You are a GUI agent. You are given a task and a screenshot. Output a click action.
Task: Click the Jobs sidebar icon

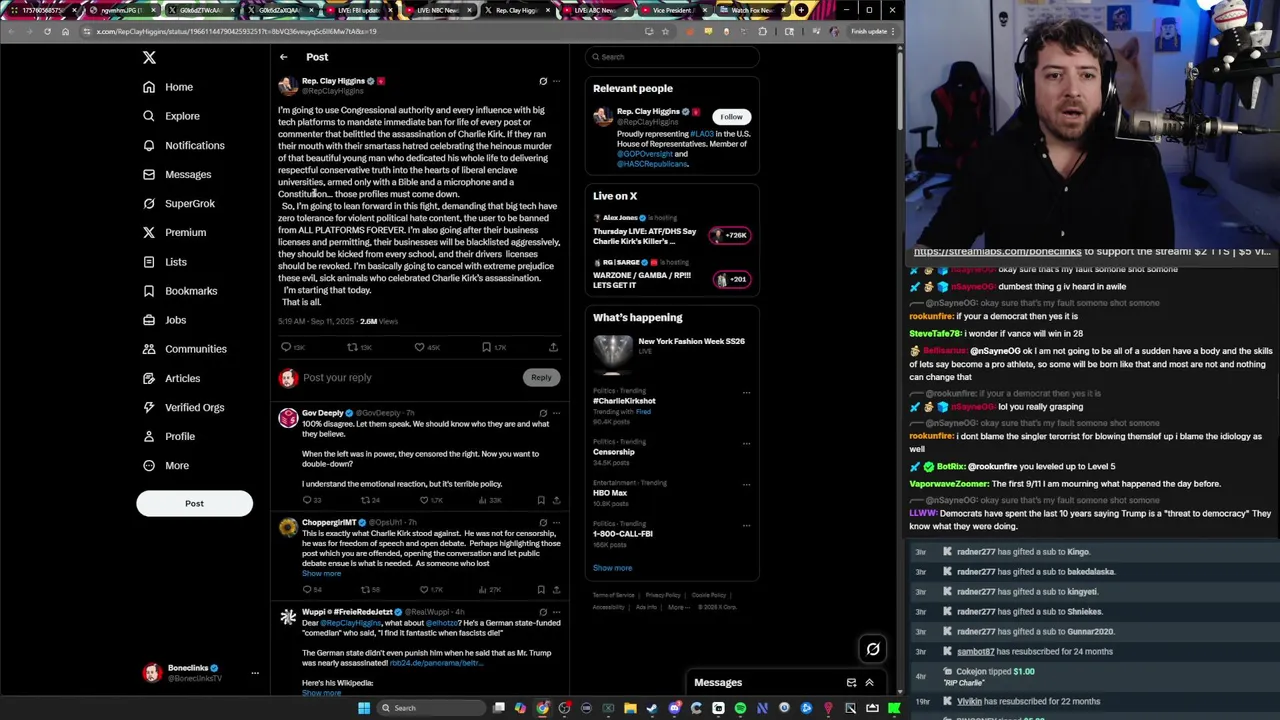pyautogui.click(x=149, y=320)
